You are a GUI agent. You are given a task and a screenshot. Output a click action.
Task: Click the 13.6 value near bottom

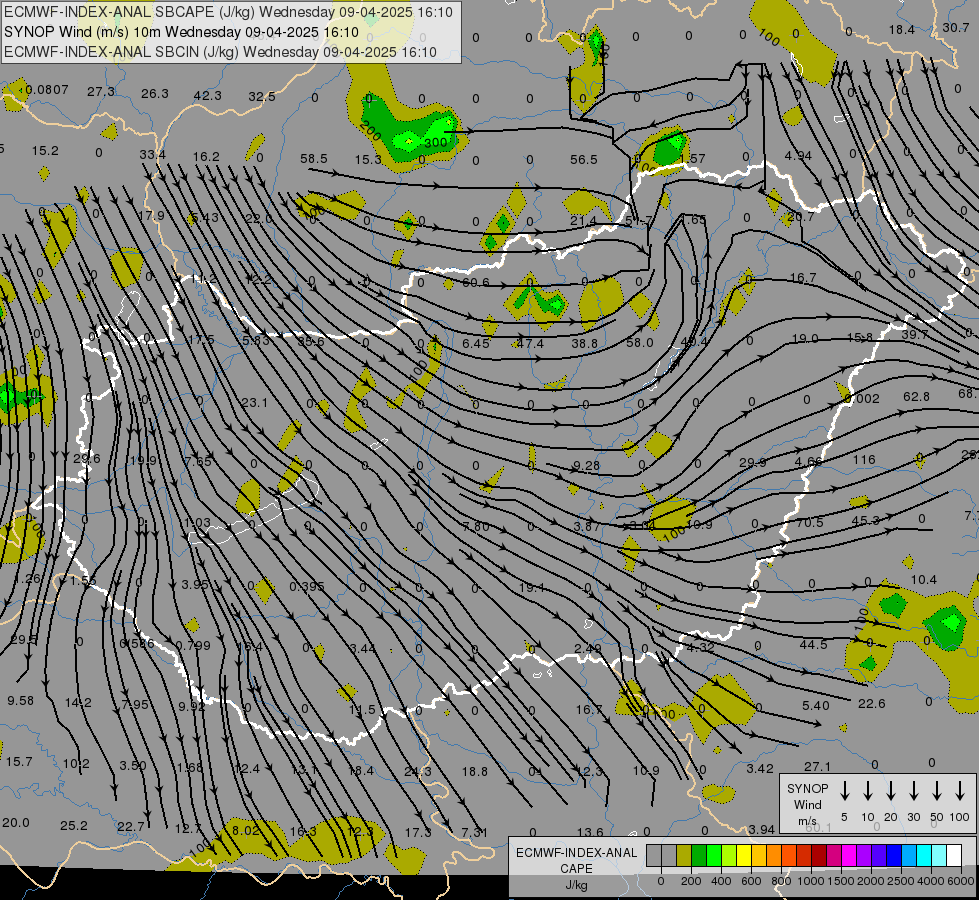(590, 832)
